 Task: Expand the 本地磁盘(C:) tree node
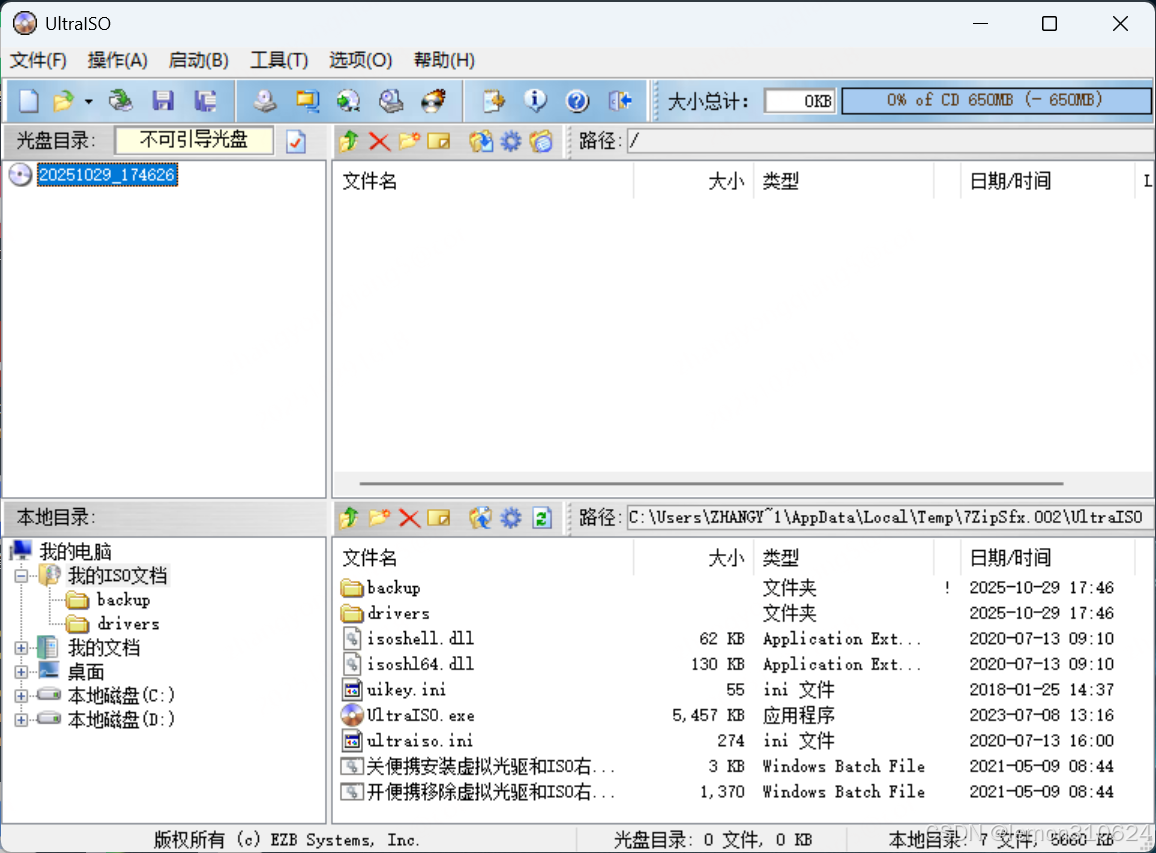(x=21, y=696)
